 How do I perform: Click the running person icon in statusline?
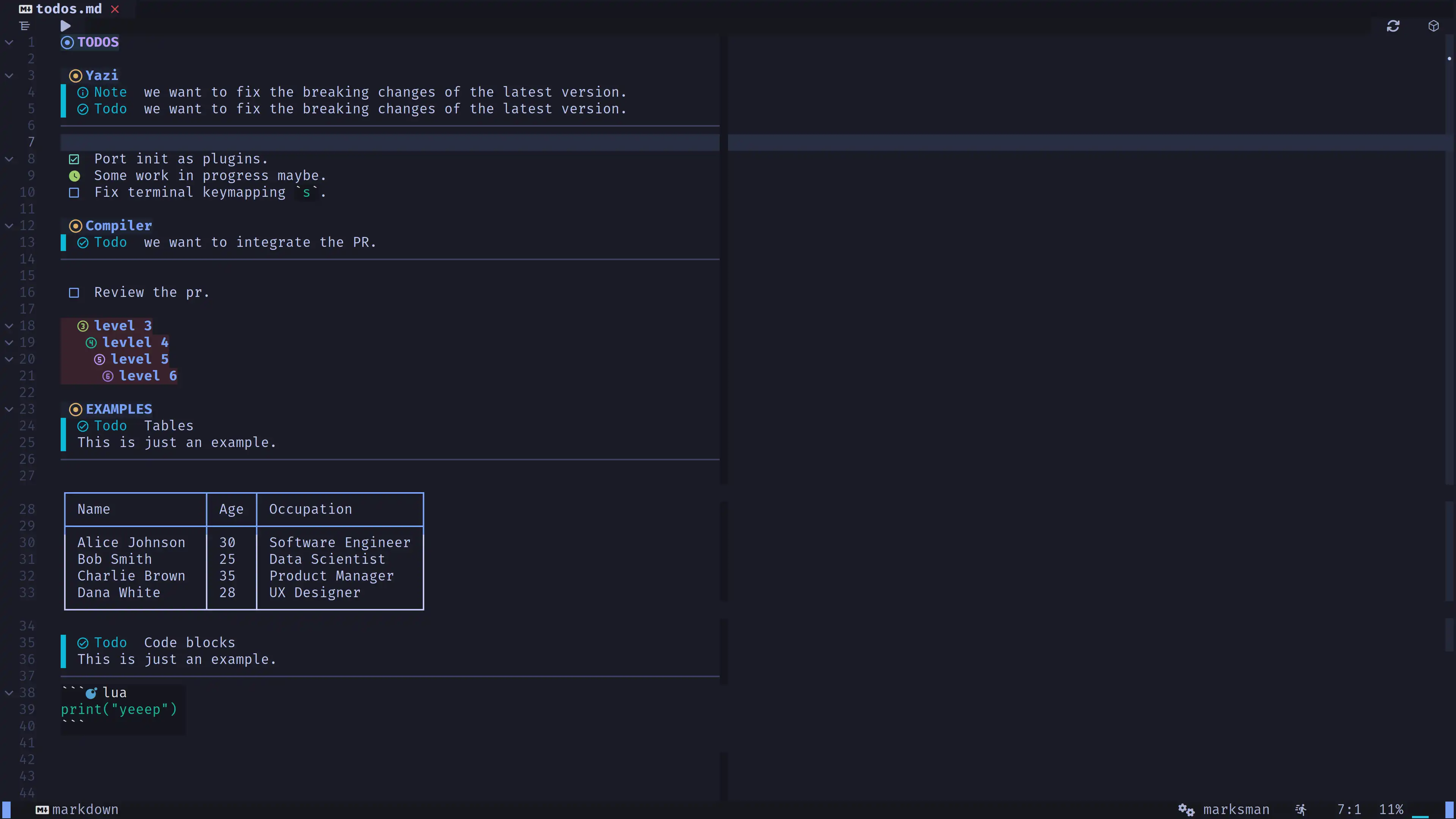1301,810
